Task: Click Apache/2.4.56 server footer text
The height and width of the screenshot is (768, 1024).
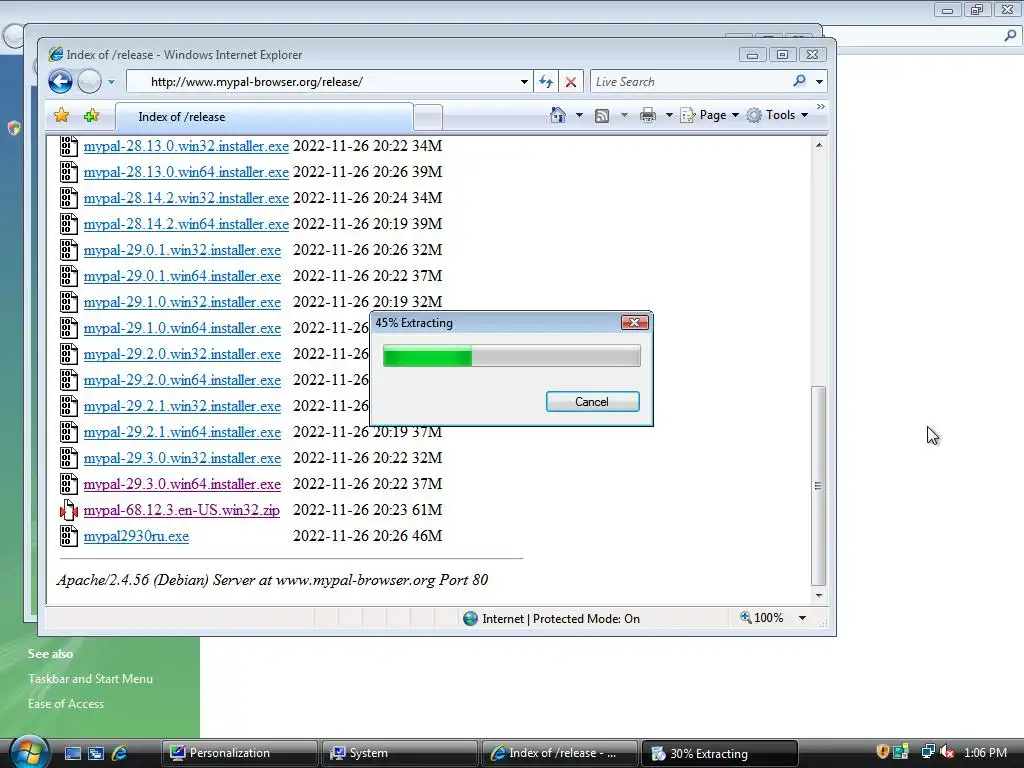Action: (272, 580)
